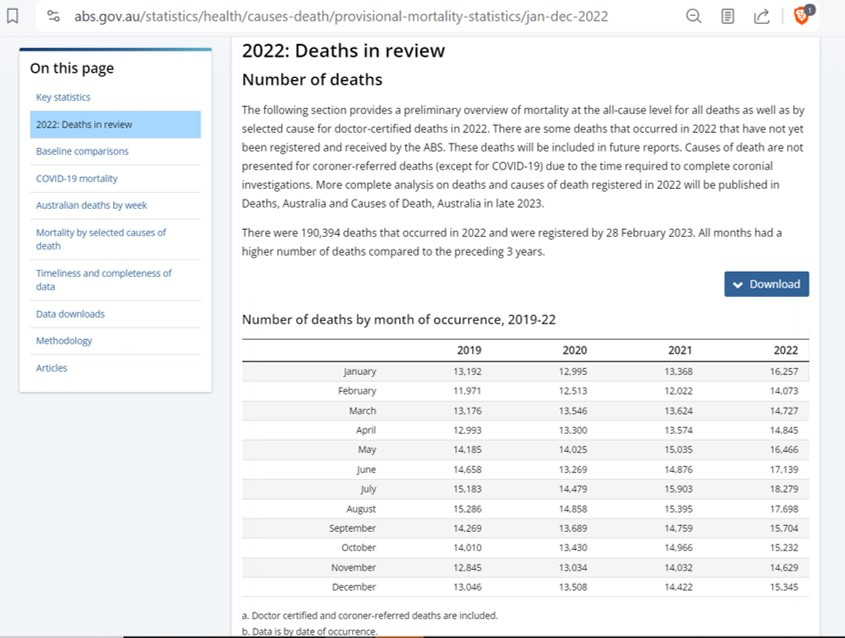Open COVID-19 mortality section link
This screenshot has width=845, height=638.
(77, 178)
